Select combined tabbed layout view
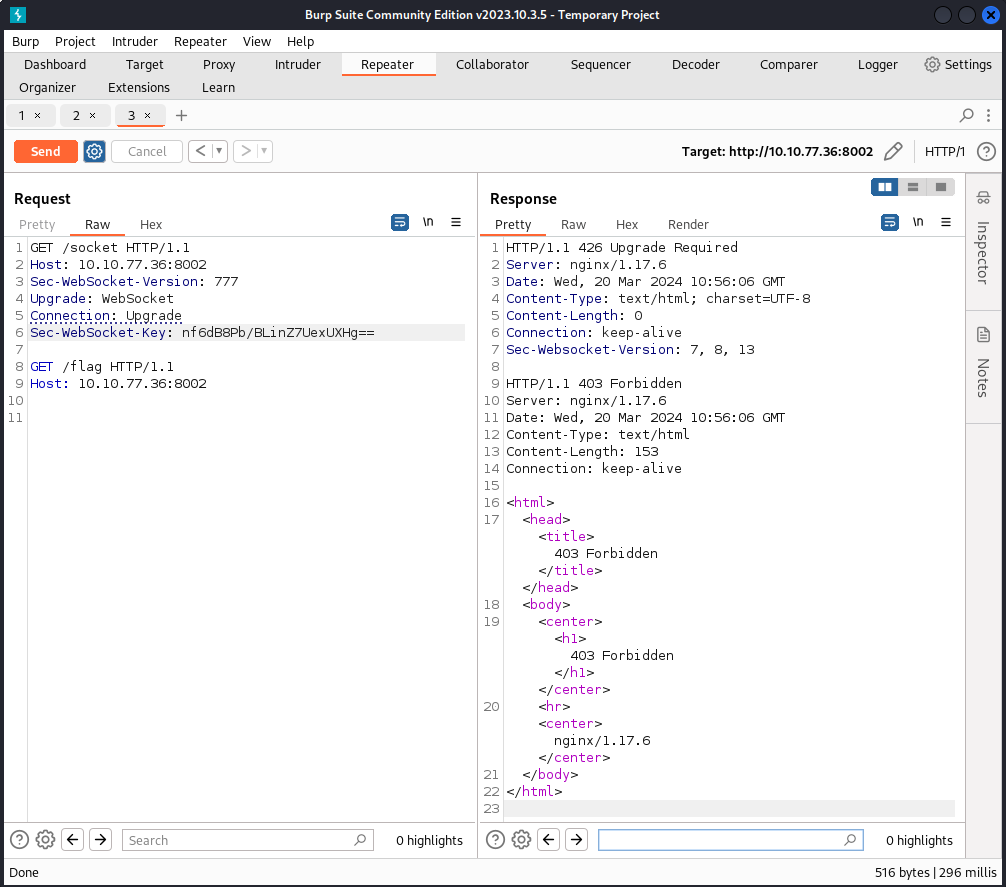The height and width of the screenshot is (887, 1006). (941, 187)
